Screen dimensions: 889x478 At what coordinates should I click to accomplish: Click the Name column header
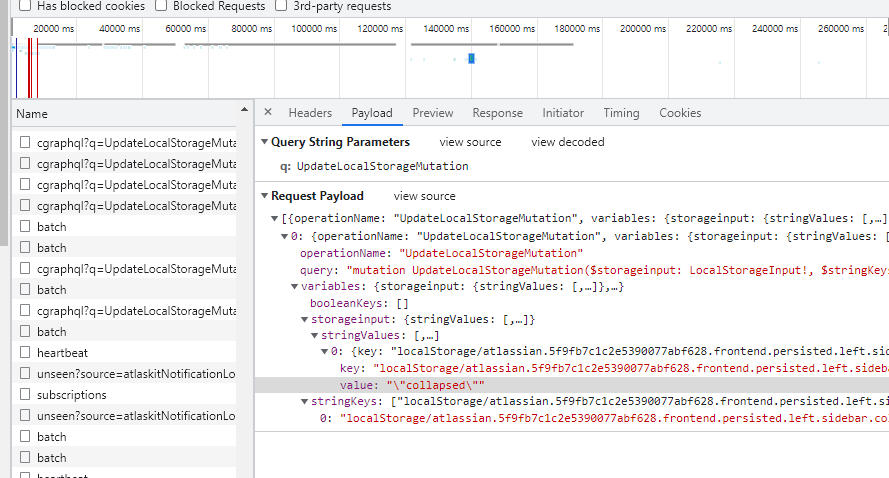tap(124, 113)
